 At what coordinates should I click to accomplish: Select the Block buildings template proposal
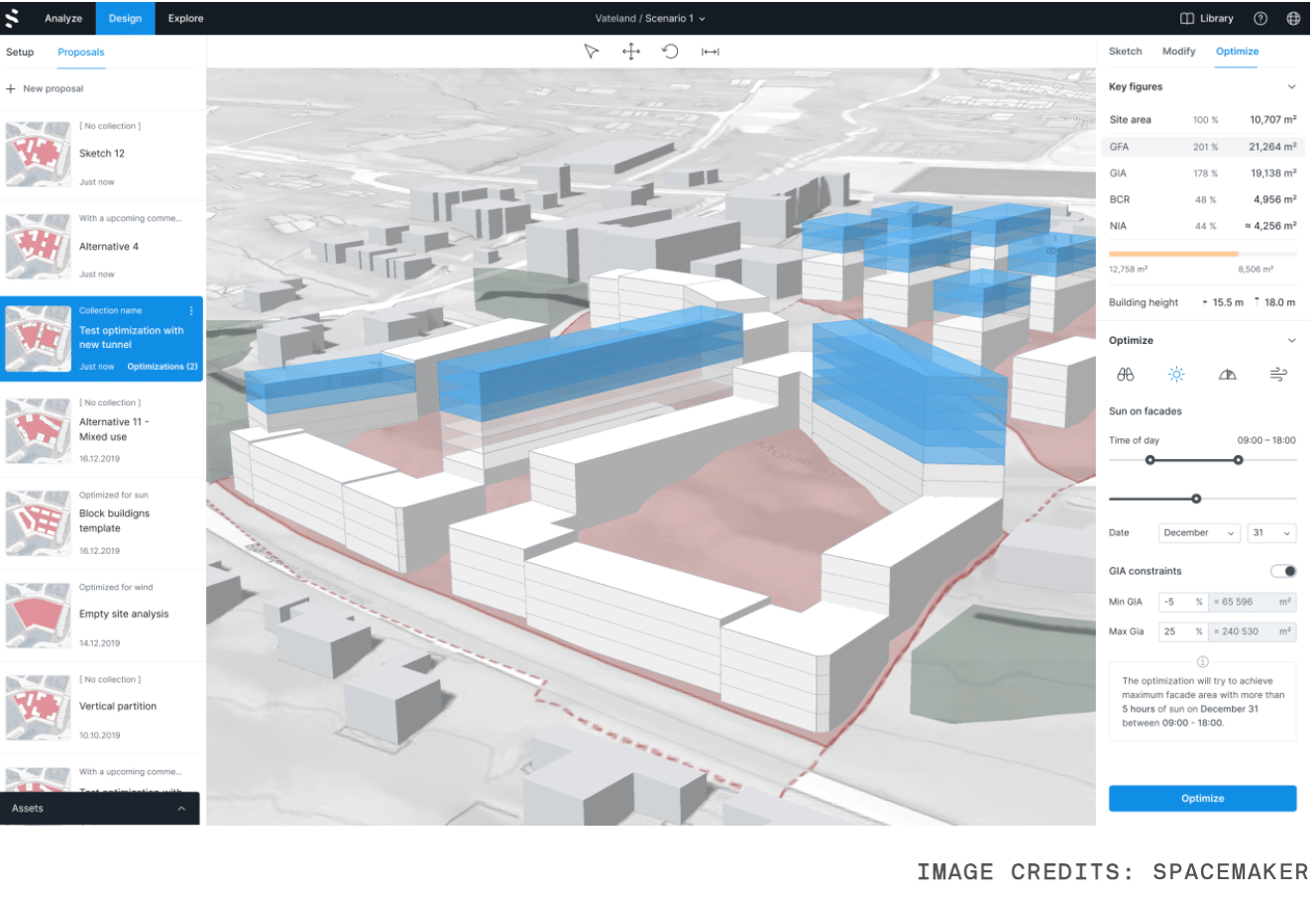click(x=102, y=522)
